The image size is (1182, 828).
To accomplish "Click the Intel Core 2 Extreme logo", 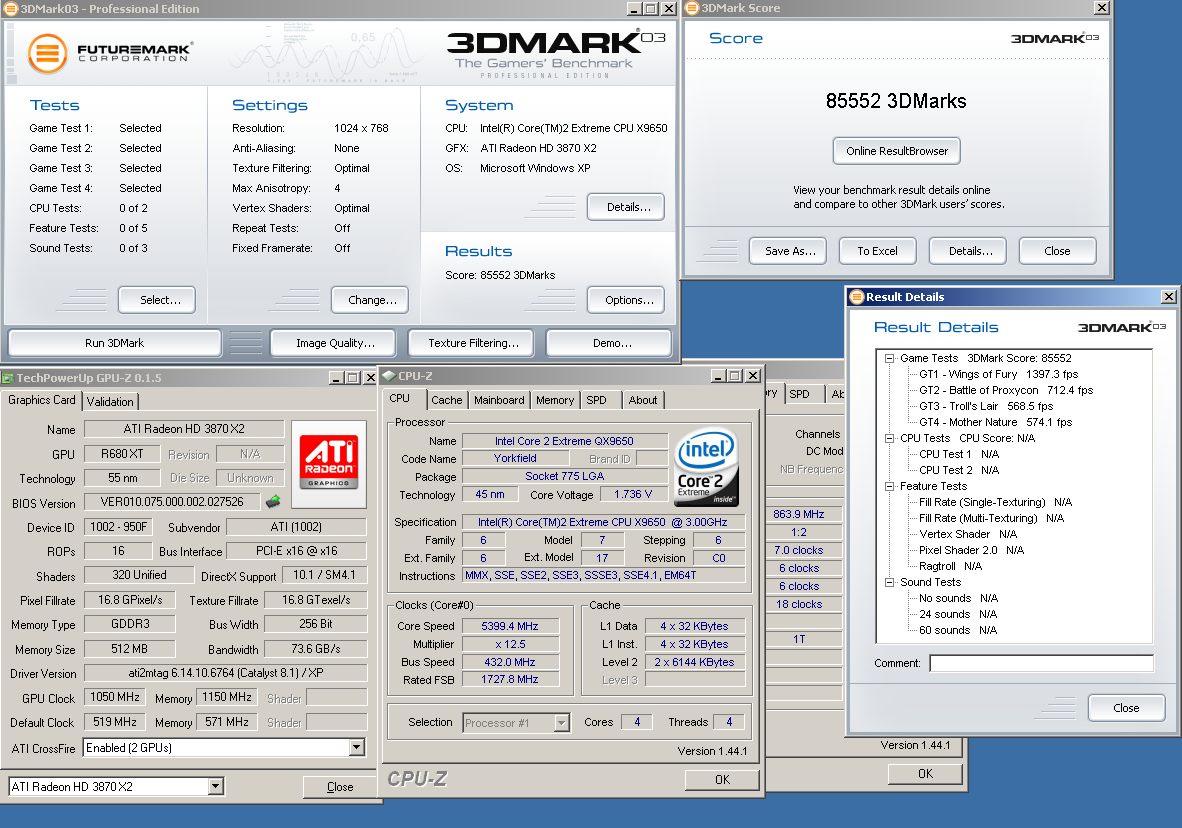I will click(x=706, y=467).
